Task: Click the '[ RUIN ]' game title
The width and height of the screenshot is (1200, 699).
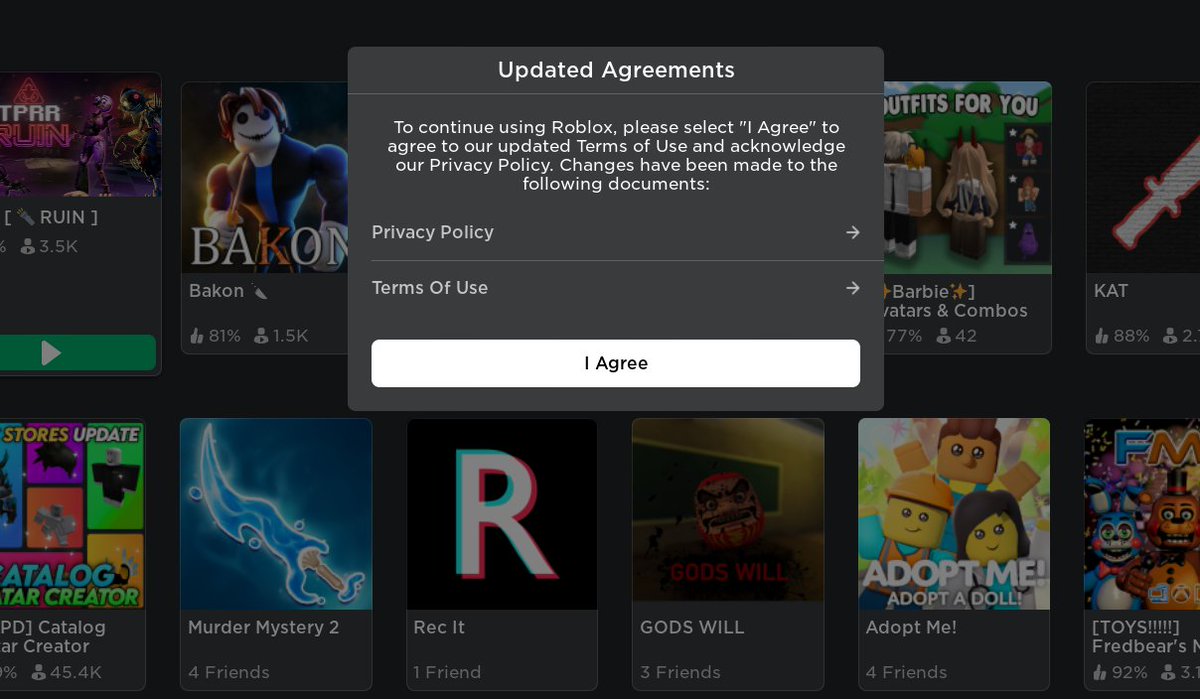Action: [51, 216]
